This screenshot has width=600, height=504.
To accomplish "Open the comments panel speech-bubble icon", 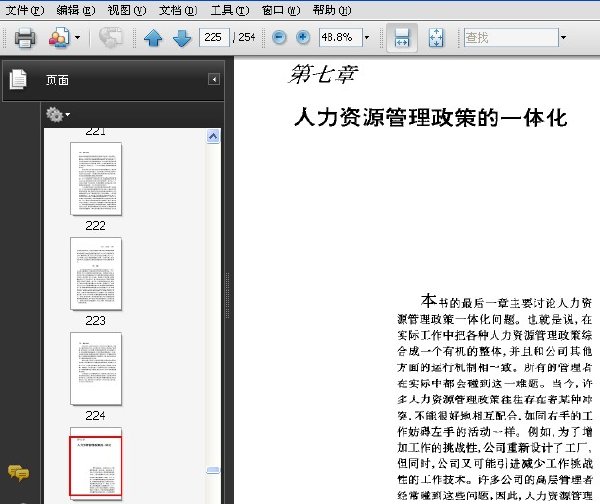I will 18,473.
